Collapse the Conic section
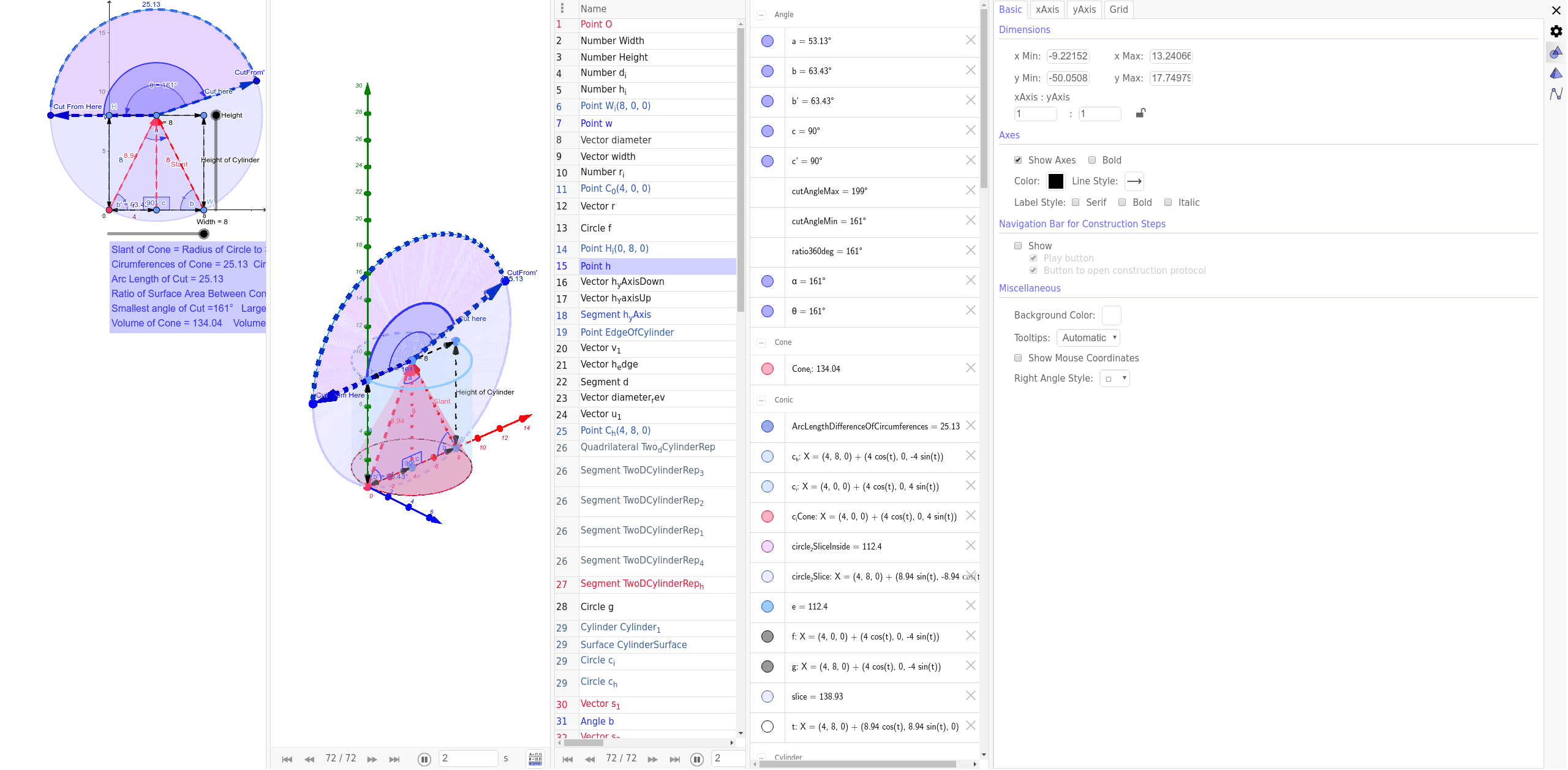1568x770 pixels. coord(761,400)
